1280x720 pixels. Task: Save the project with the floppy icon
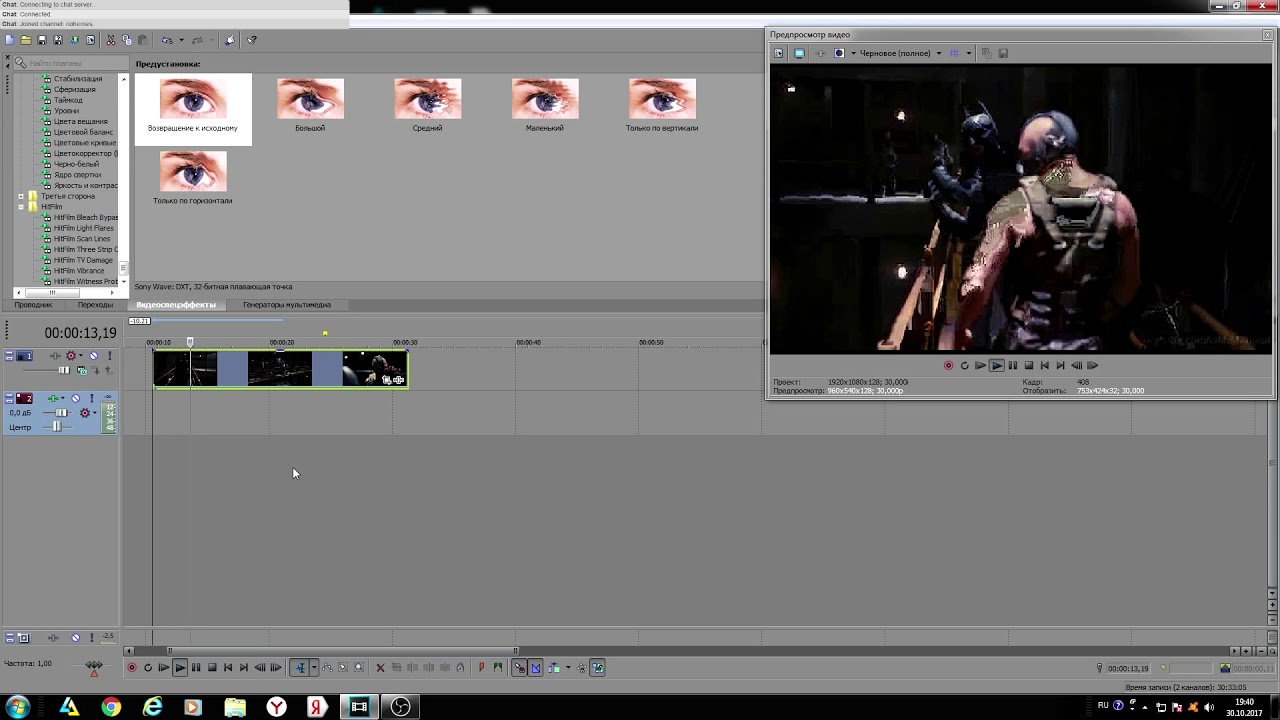(x=42, y=40)
